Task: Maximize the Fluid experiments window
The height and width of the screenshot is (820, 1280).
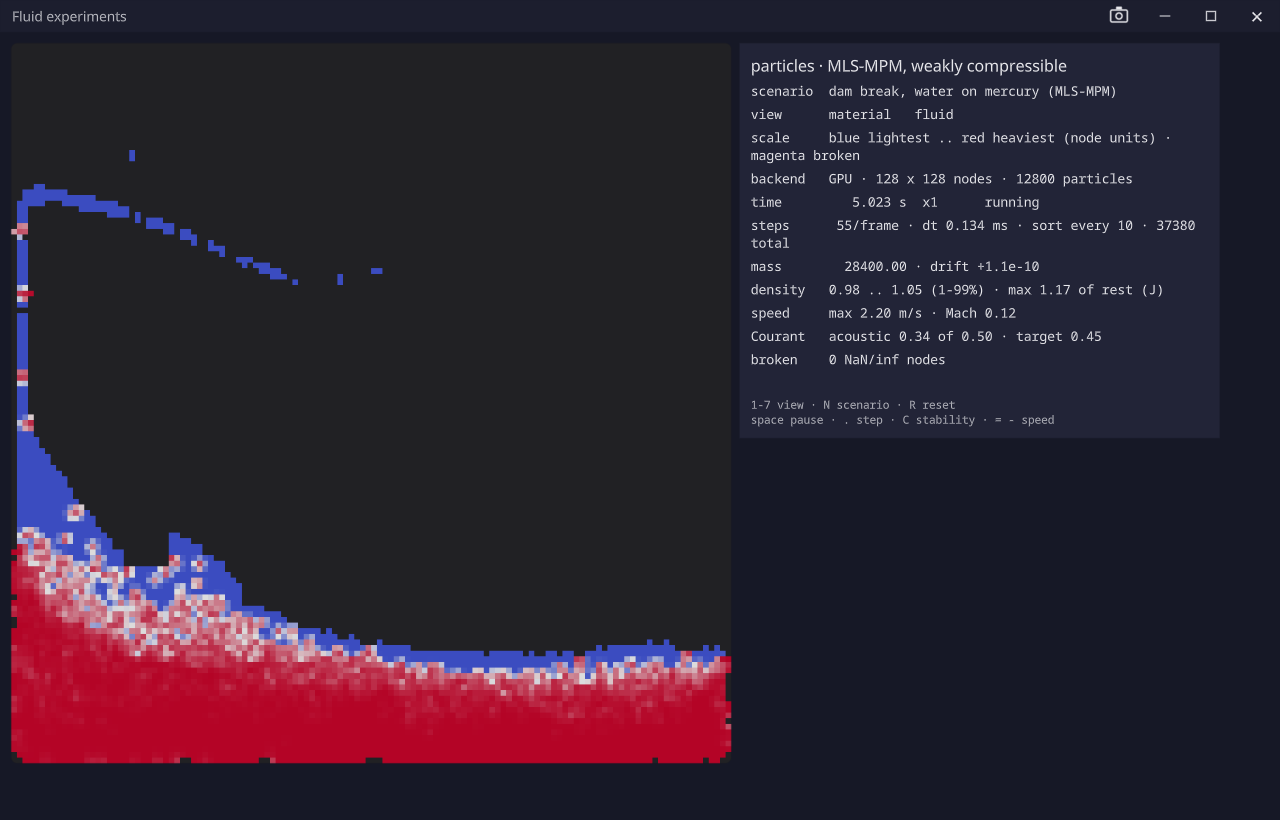Action: point(1211,16)
